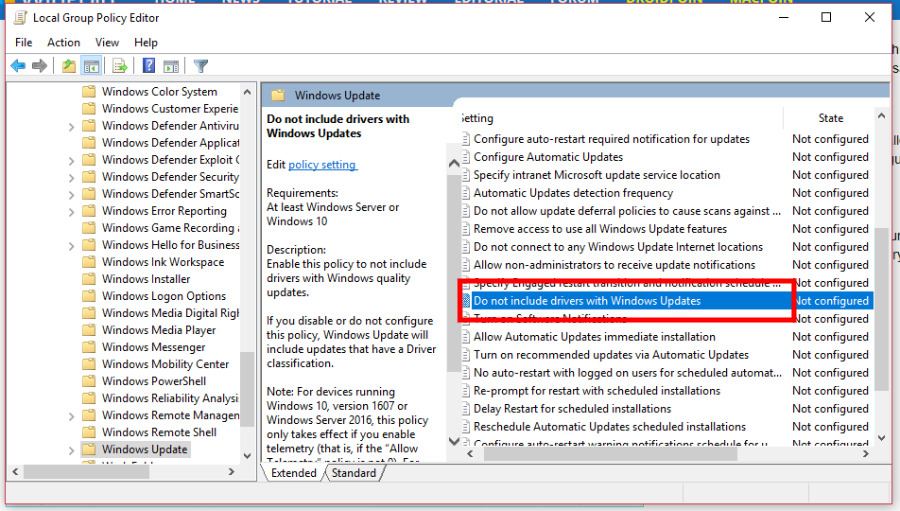
Task: Click the Local Group Policy Editor title icon
Action: [x=20, y=18]
